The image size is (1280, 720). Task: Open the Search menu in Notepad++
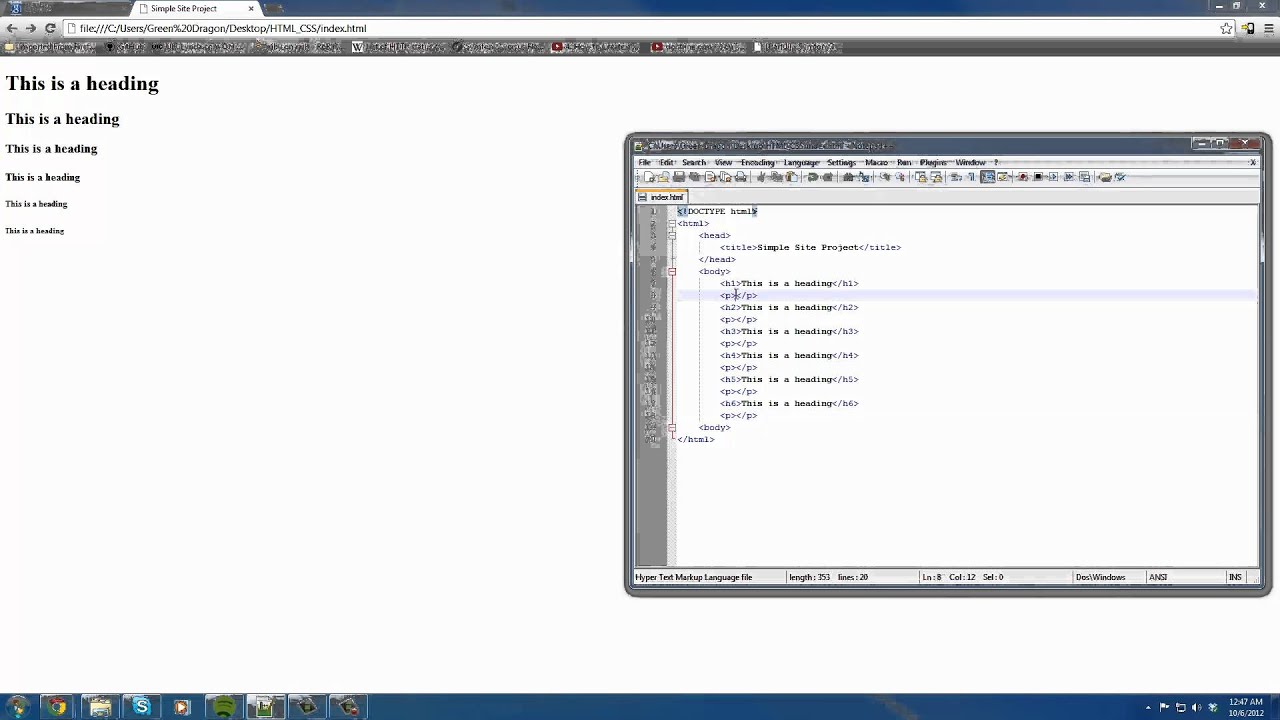(694, 162)
